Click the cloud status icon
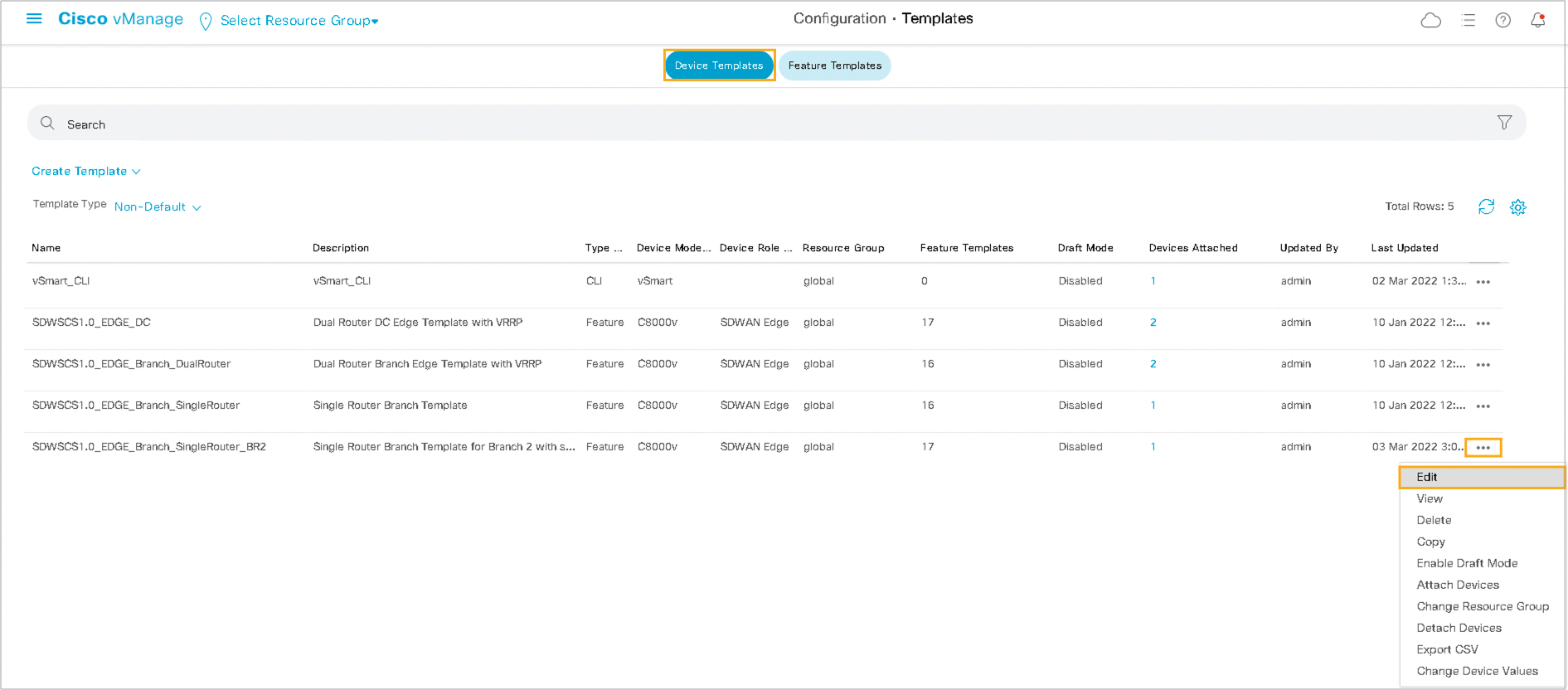Viewport: 1568px width, 690px height. [1430, 20]
